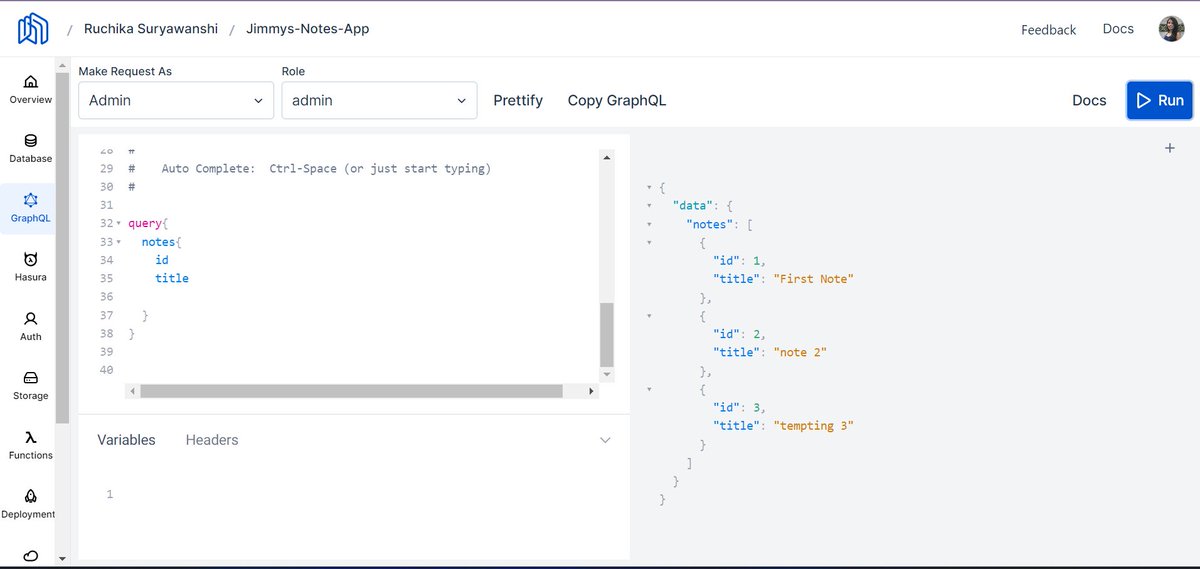Click Copy GraphQL button

tap(617, 100)
